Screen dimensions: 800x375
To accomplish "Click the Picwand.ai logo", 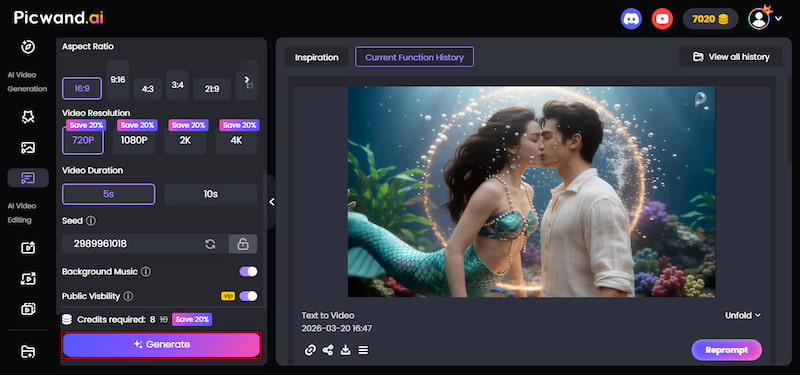I will pyautogui.click(x=58, y=18).
